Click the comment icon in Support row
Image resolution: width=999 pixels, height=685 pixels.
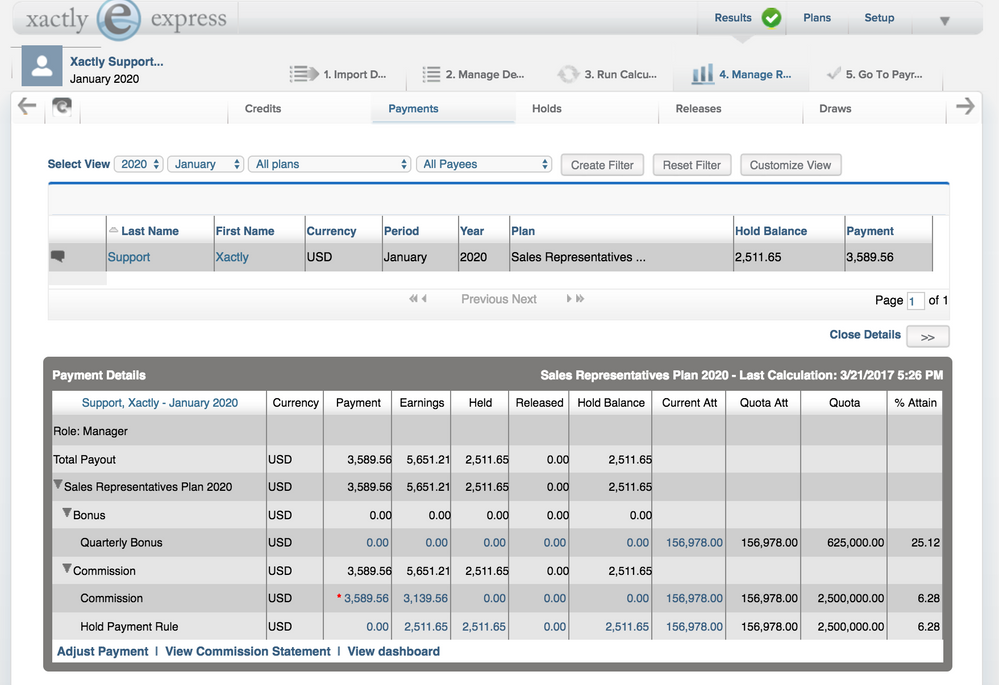[57, 256]
